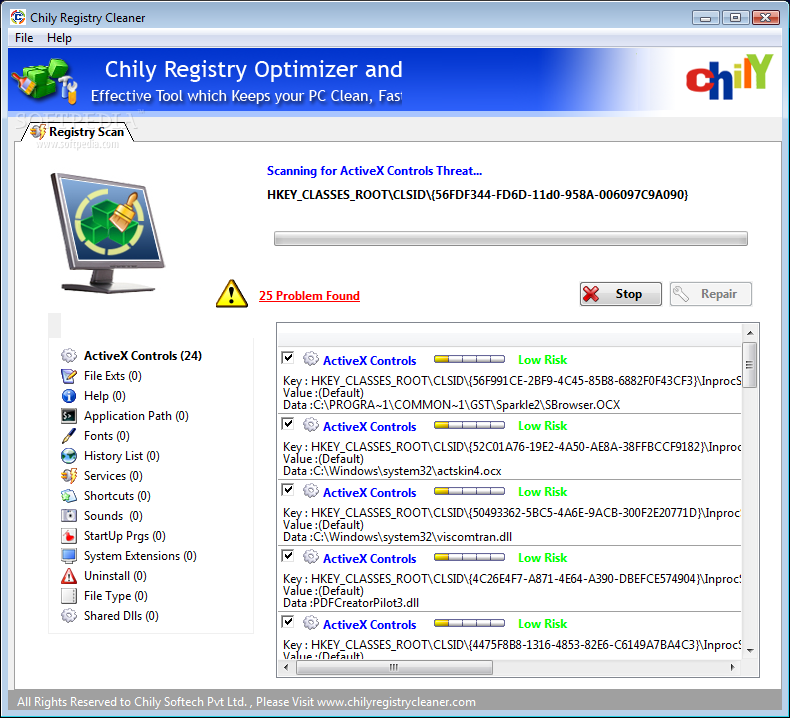This screenshot has height=718, width=790.
Task: Click risk level meter of actskin4.ocx entry
Action: (x=469, y=425)
